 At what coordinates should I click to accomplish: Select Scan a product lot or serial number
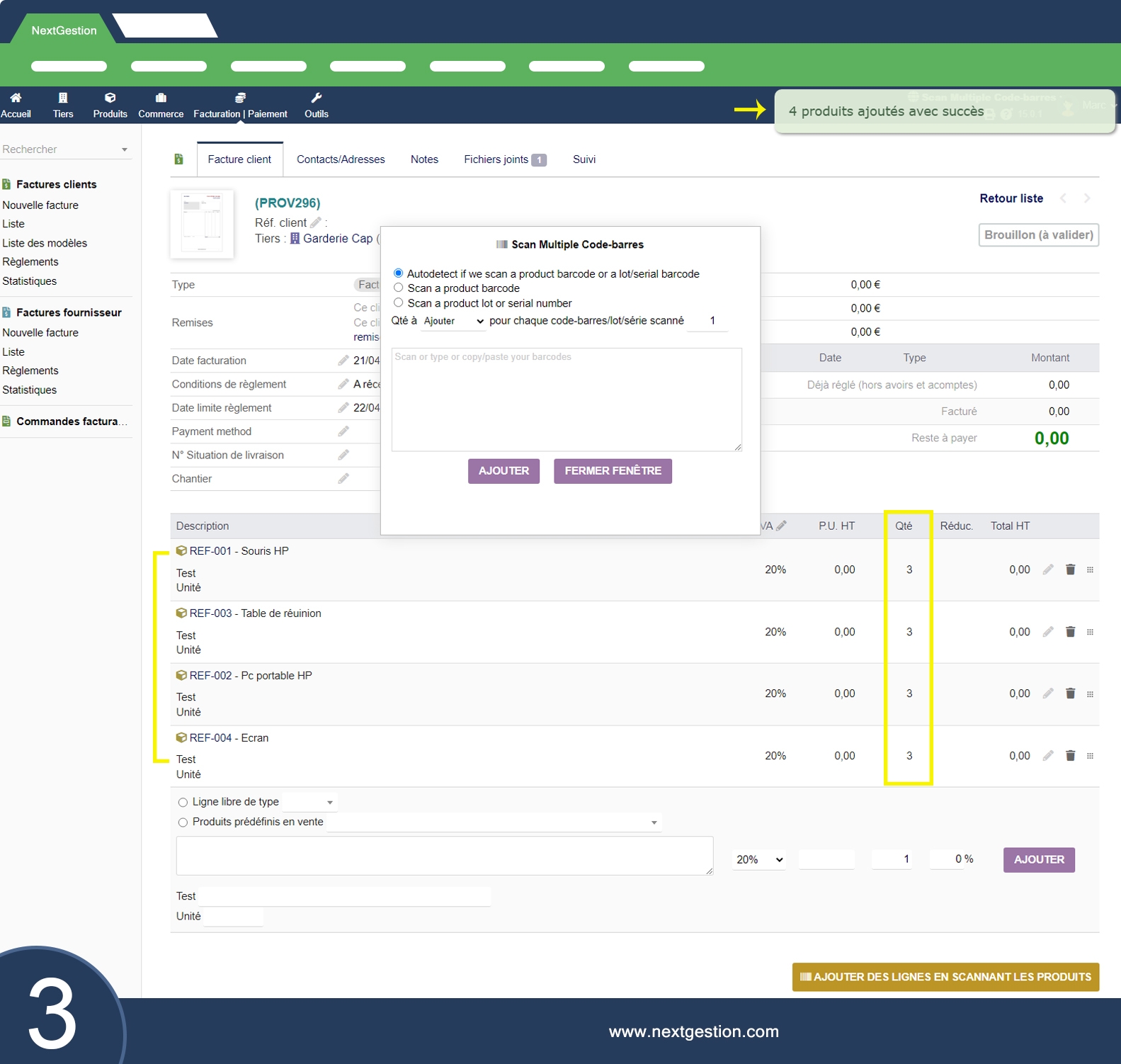[x=399, y=302]
